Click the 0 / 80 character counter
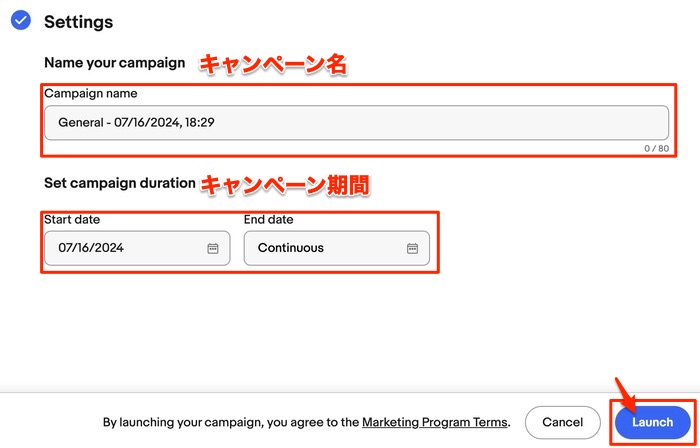Screen dimensions: 700x448 click(656, 149)
